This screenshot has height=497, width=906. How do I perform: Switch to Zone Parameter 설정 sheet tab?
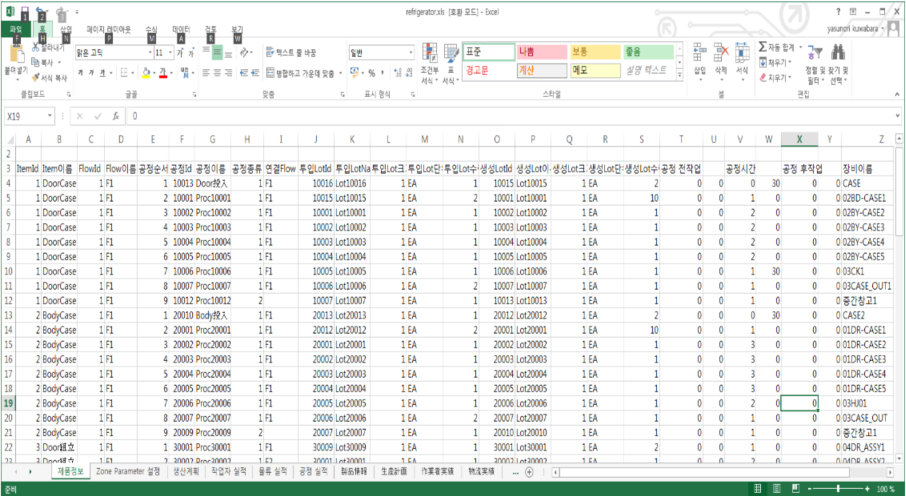(127, 470)
